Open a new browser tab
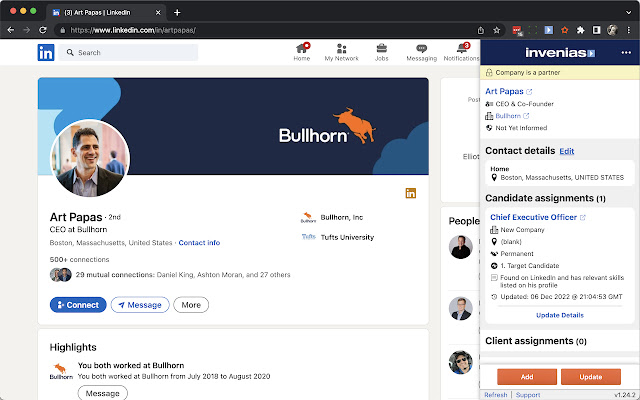 [x=177, y=13]
